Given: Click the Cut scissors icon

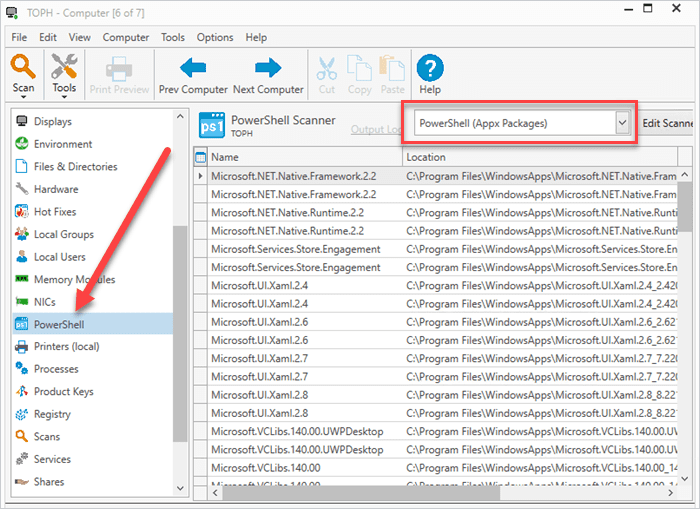Looking at the screenshot, I should pyautogui.click(x=327, y=68).
